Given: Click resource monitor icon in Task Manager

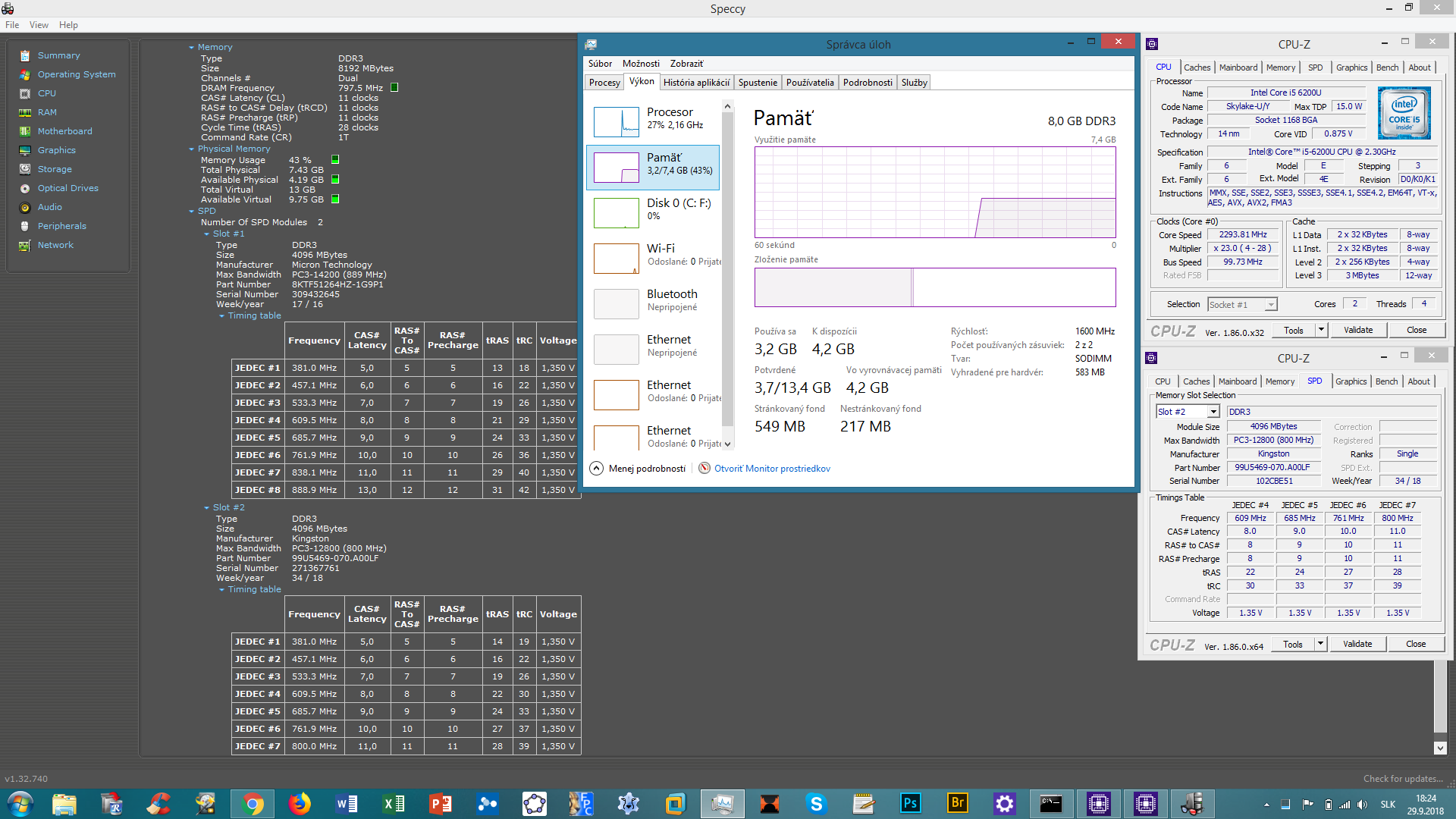Looking at the screenshot, I should point(704,469).
